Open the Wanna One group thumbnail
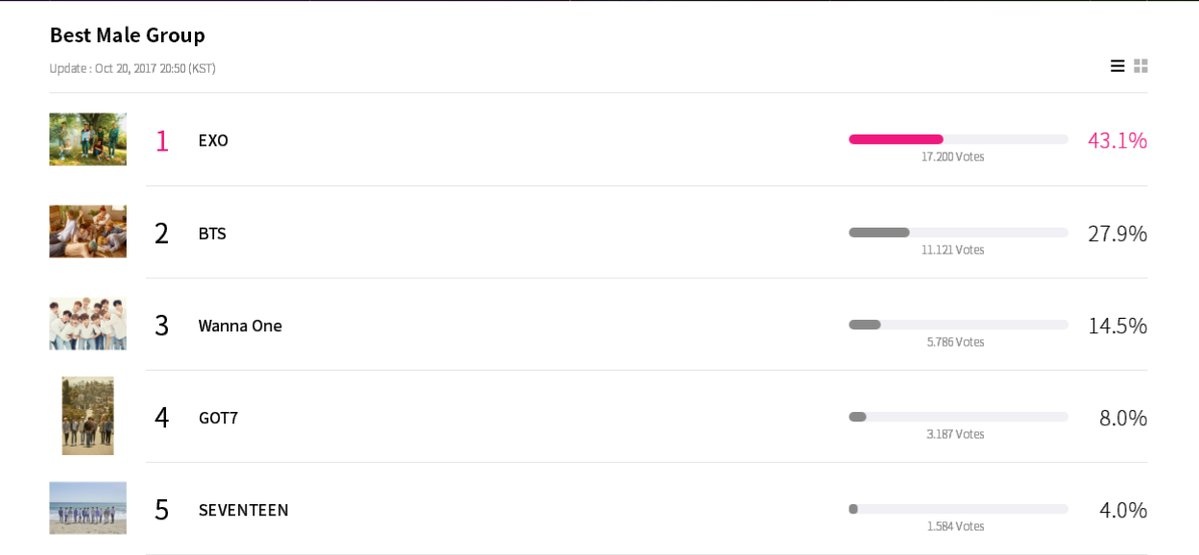 (x=88, y=324)
